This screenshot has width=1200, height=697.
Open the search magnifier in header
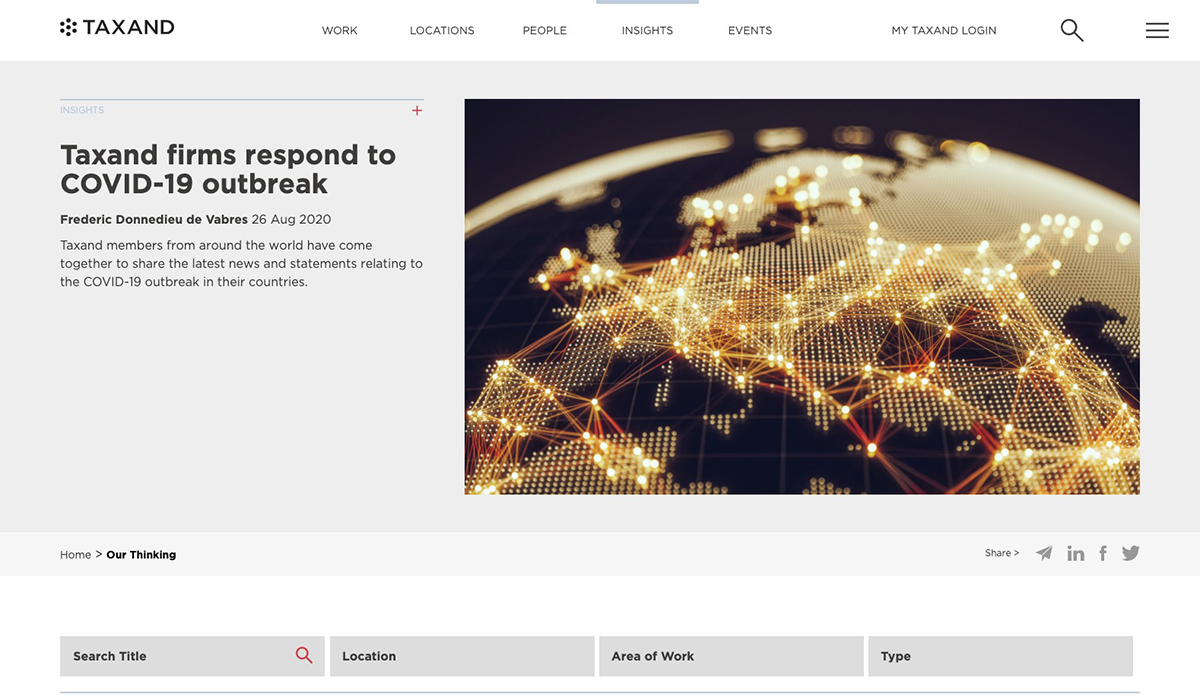1071,31
